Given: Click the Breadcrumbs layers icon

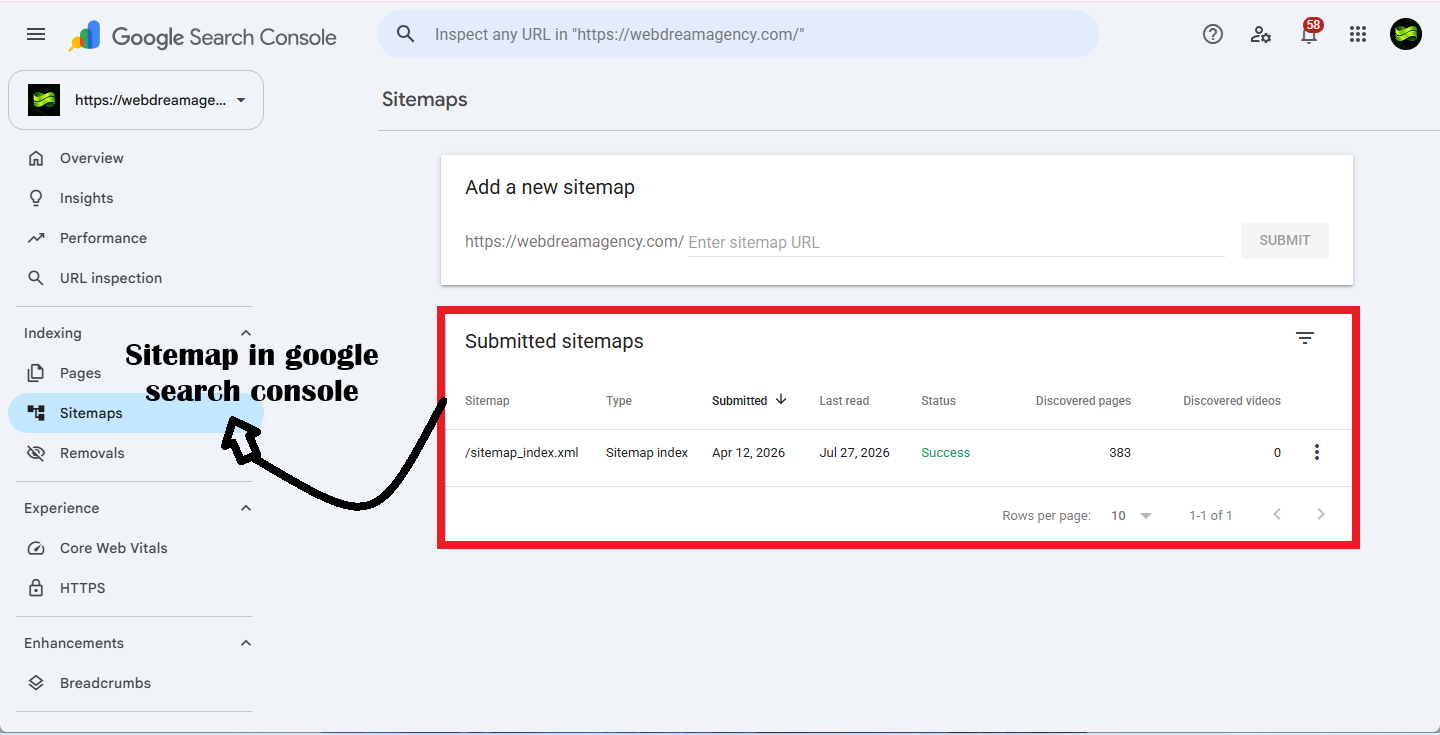Looking at the screenshot, I should pos(36,683).
